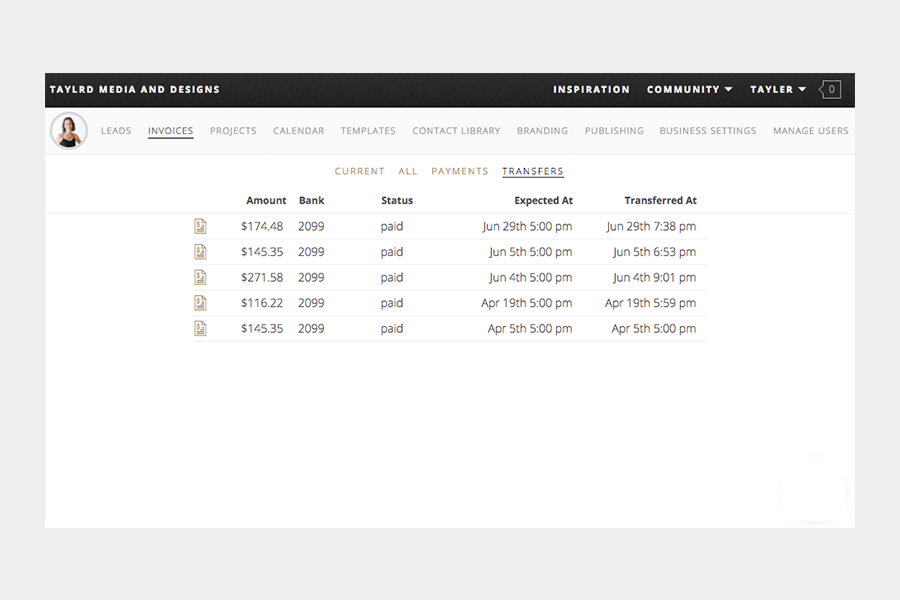This screenshot has width=900, height=600.
Task: Switch to the Current invoices tab
Action: tap(359, 172)
